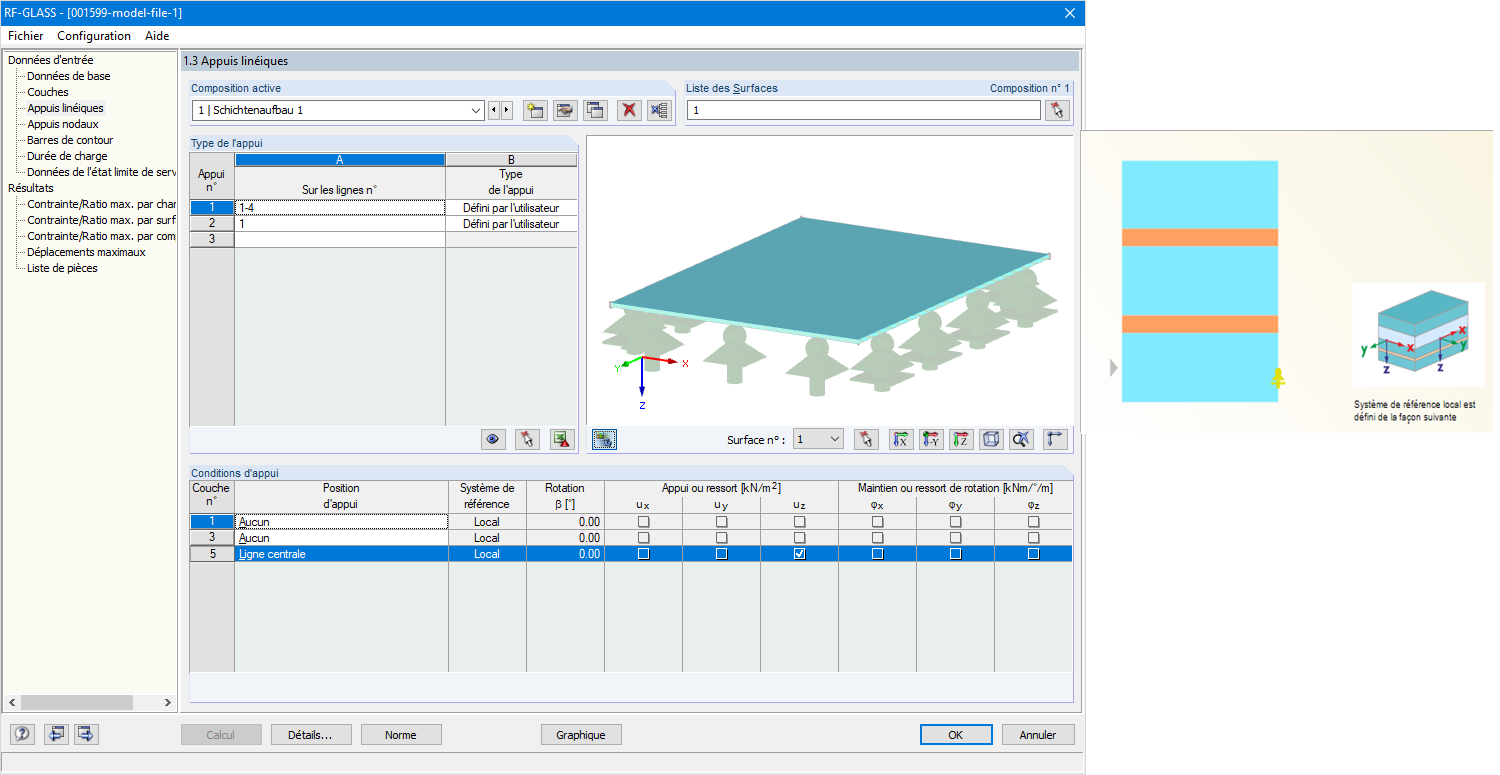Show the view in -Y direction
Image resolution: width=1500 pixels, height=775 pixels.
tap(931, 439)
